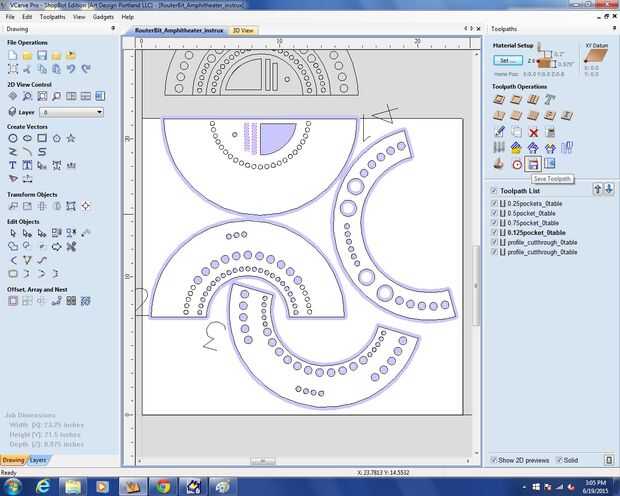
Task: Click the Drawing panel pin icon
Action: (x=113, y=28)
